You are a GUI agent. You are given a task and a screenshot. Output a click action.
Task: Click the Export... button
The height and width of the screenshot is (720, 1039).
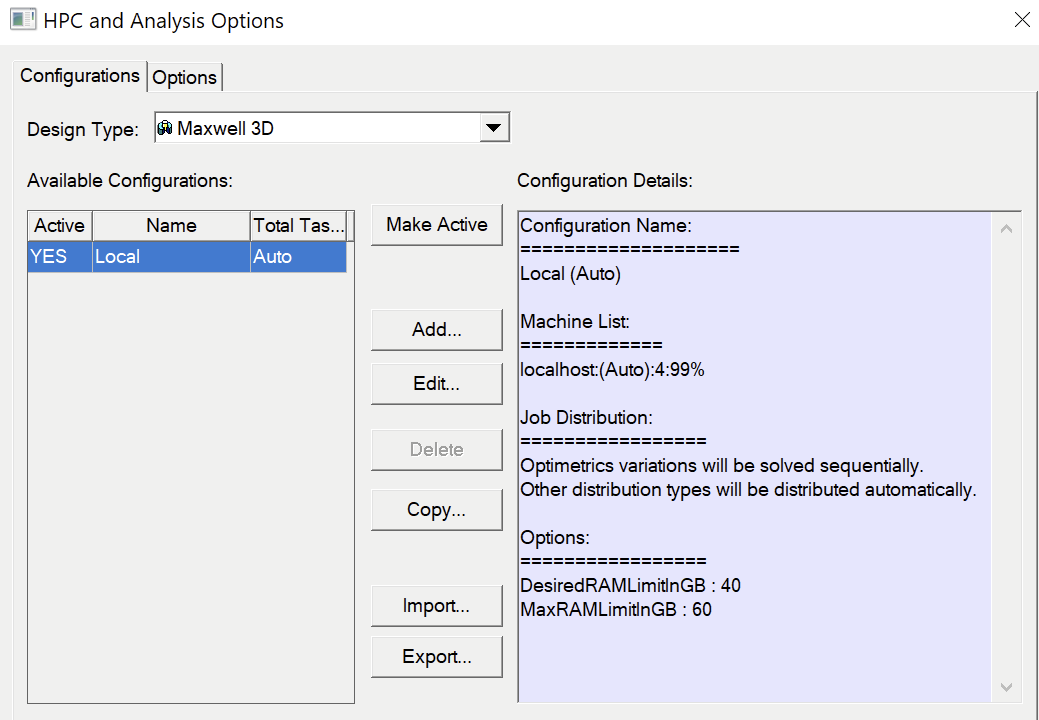(x=437, y=656)
